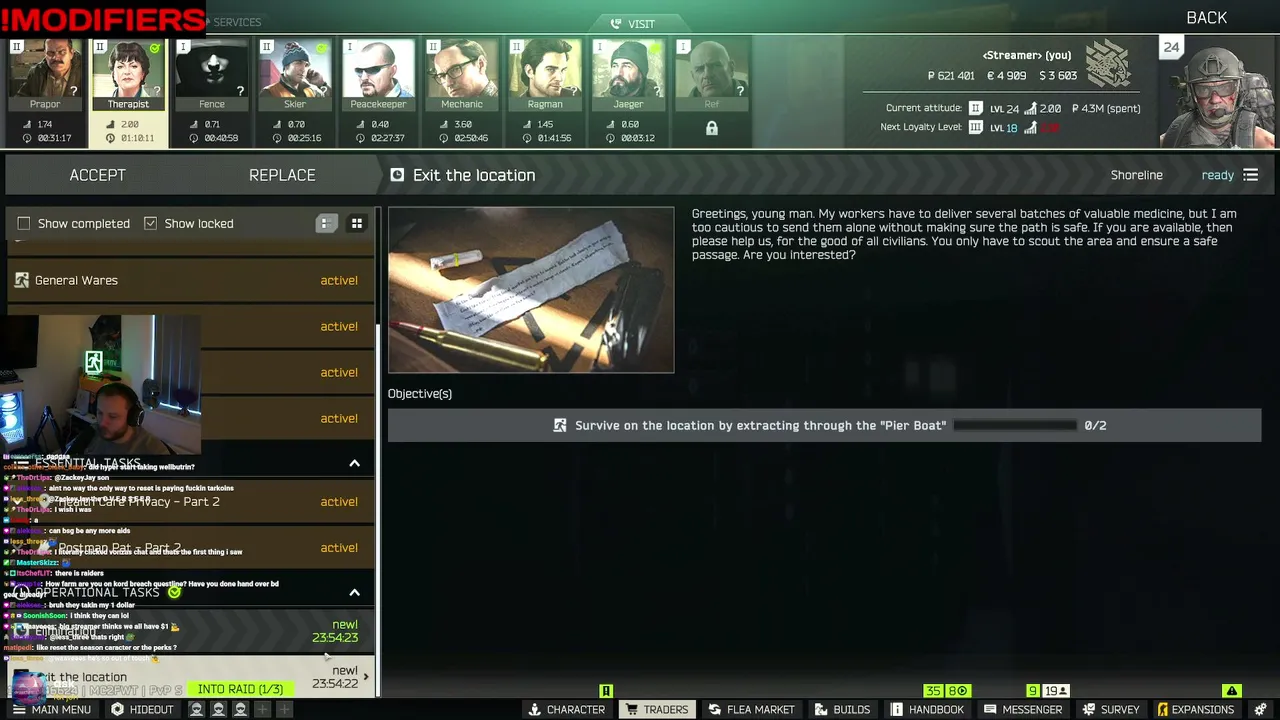Image resolution: width=1280 pixels, height=720 pixels.
Task: Open the FLEA MARKET
Action: tap(751, 709)
